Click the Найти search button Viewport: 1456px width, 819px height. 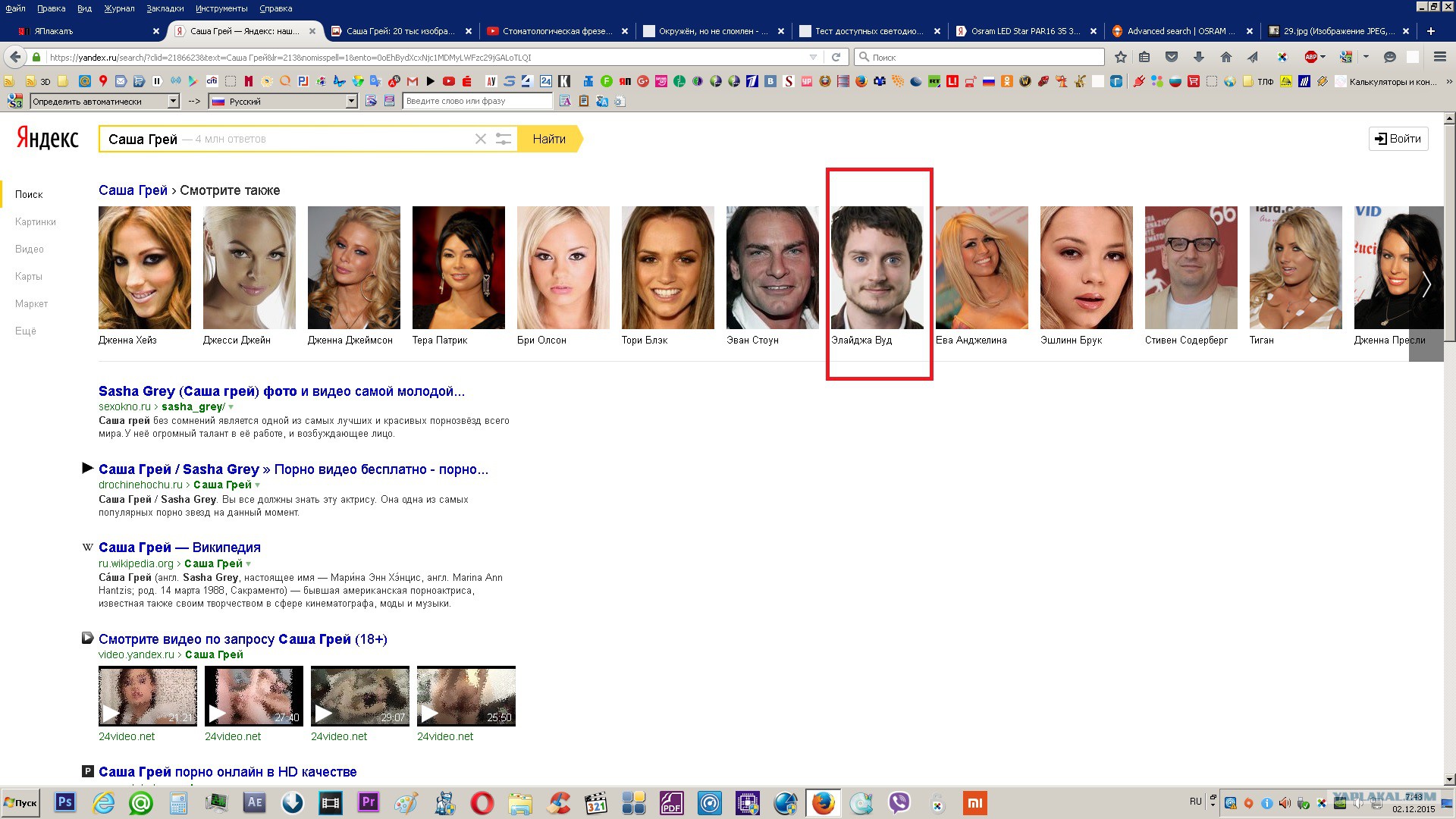[549, 139]
